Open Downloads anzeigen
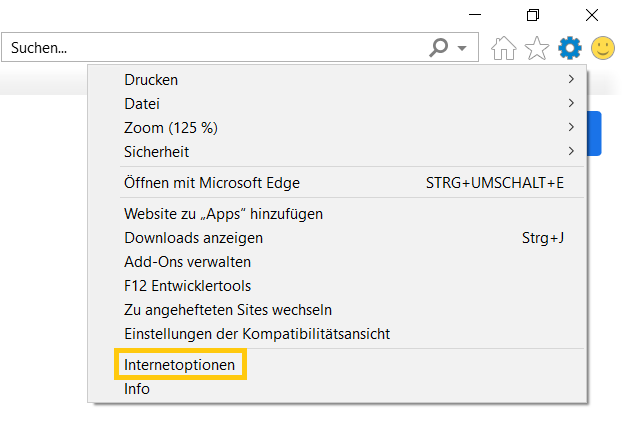Screen dimensions: 636x423 pyautogui.click(x=337, y=238)
